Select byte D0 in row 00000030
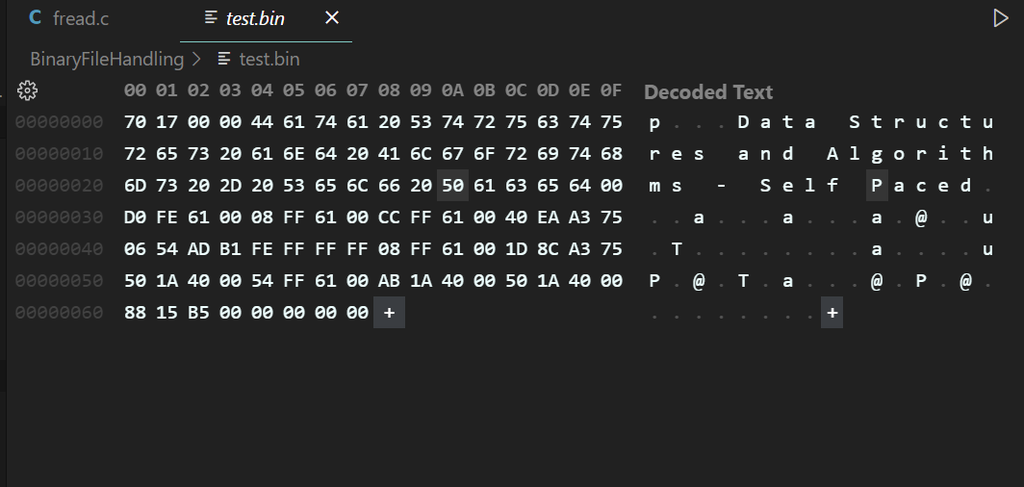The image size is (1024, 487). click(135, 217)
